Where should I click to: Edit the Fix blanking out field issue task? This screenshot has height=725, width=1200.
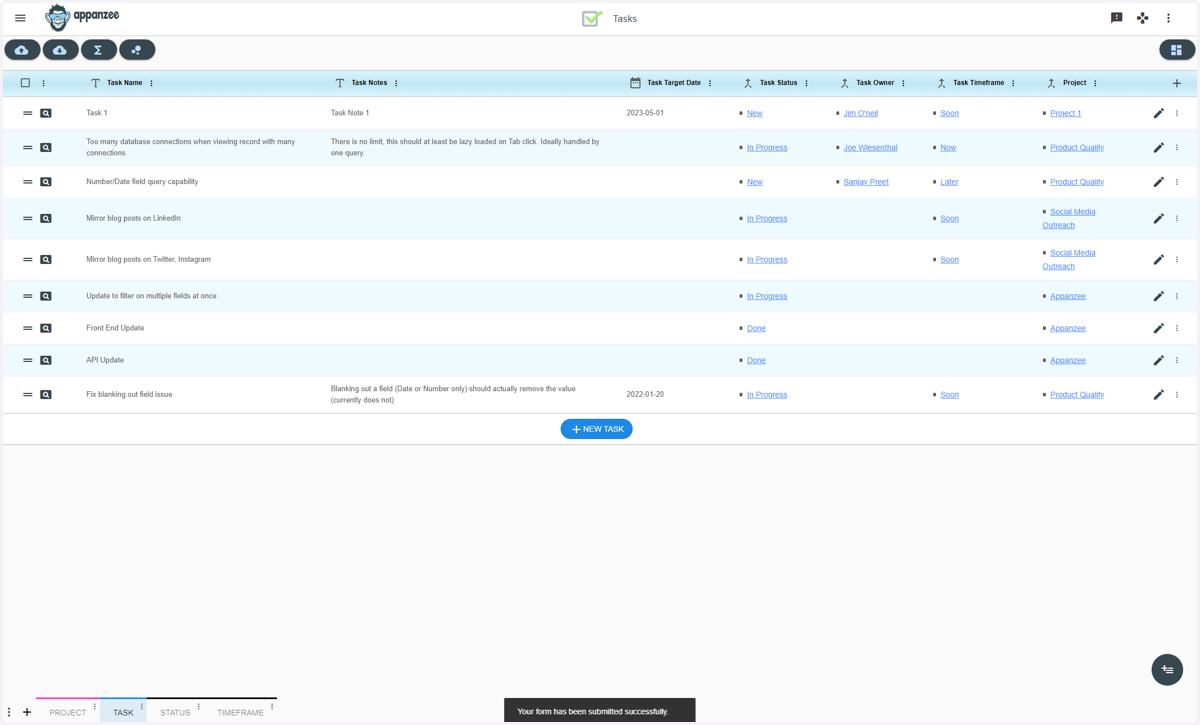(x=1158, y=395)
